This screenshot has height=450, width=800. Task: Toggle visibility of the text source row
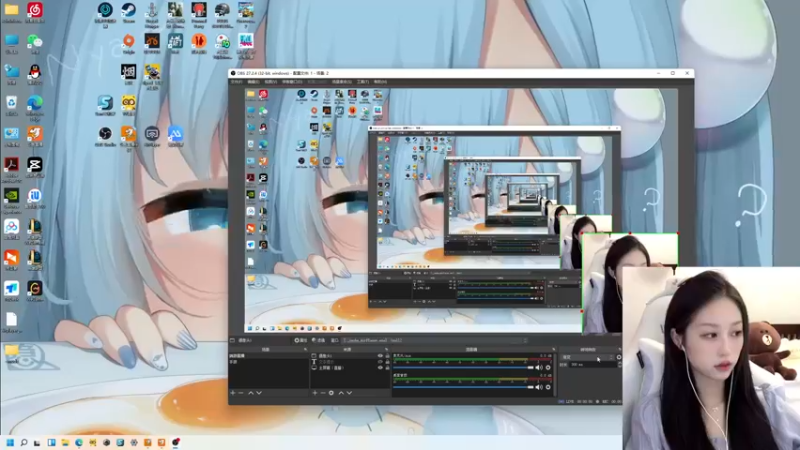380,362
